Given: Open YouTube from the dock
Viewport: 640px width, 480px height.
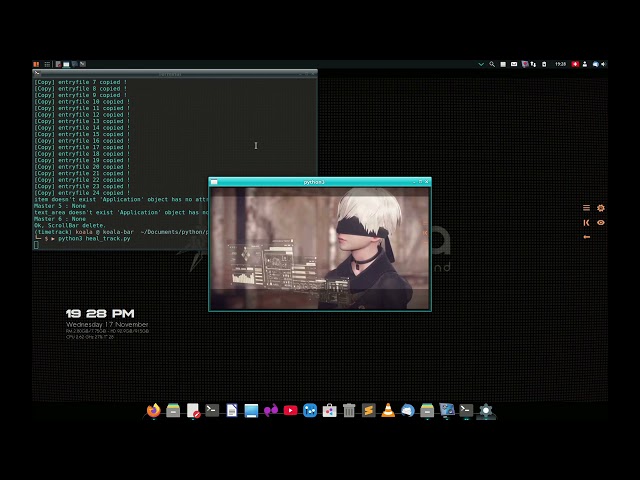Looking at the screenshot, I should click(290, 410).
